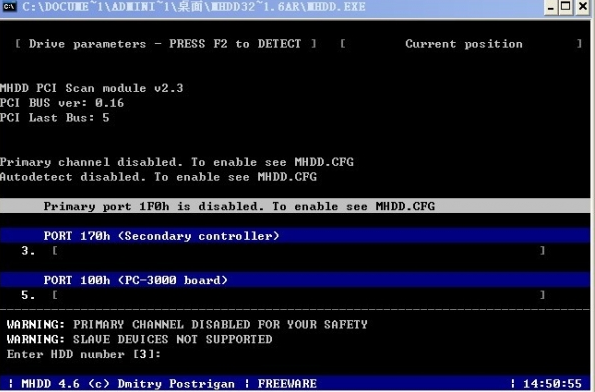The height and width of the screenshot is (392, 595).
Task: Click the clock in the status bar
Action: pos(552,384)
